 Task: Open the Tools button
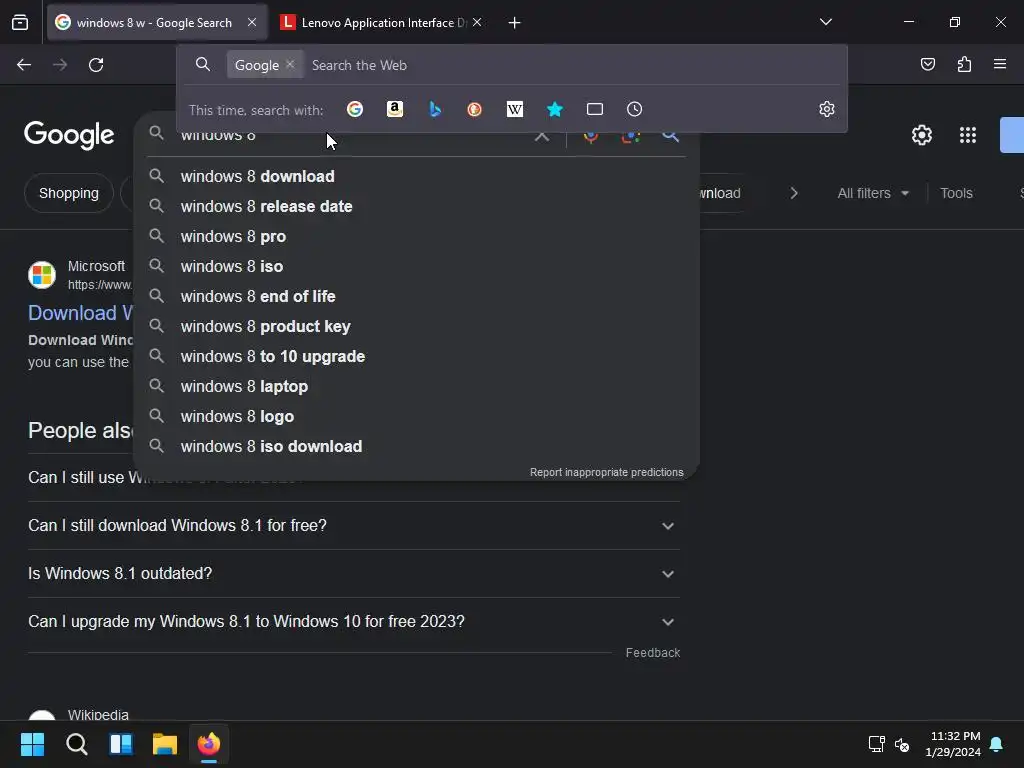coord(956,193)
